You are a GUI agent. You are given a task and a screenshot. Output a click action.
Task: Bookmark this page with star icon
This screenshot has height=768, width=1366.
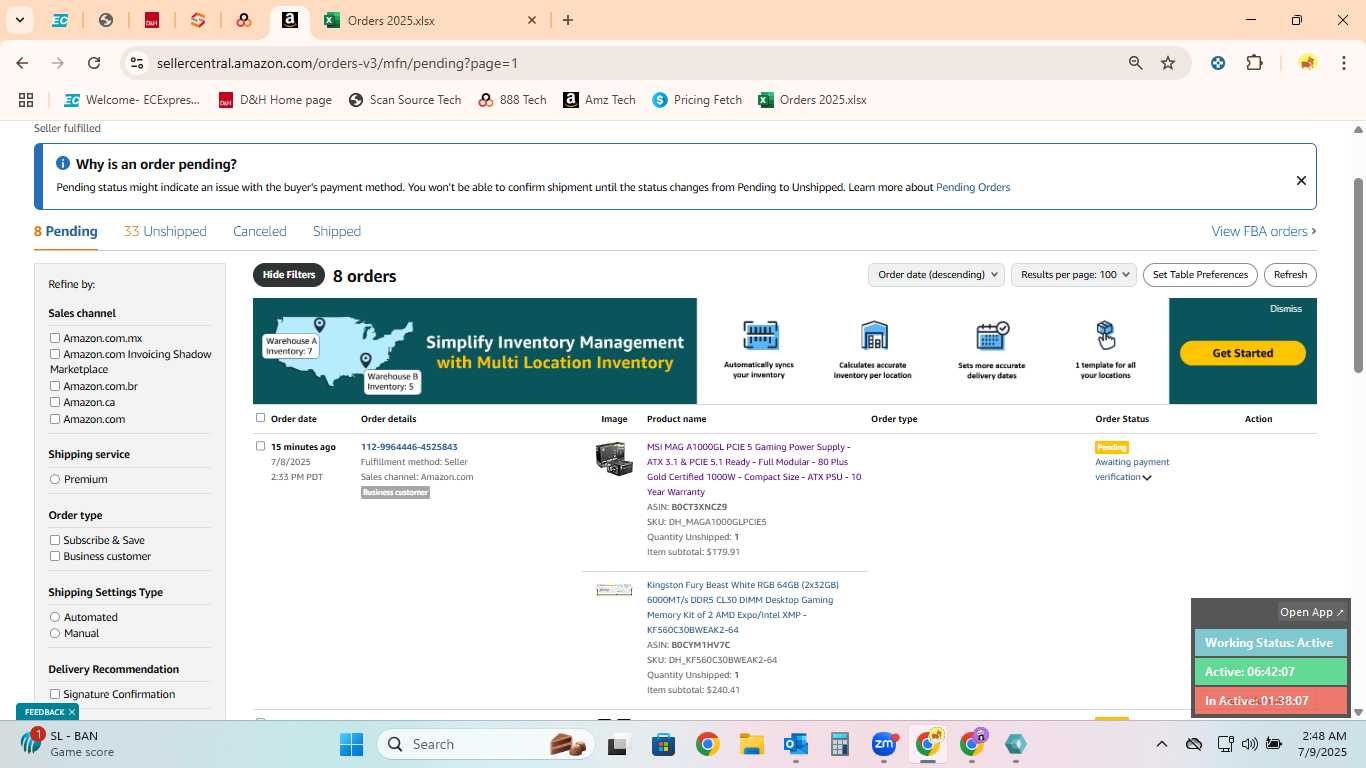tap(1168, 63)
